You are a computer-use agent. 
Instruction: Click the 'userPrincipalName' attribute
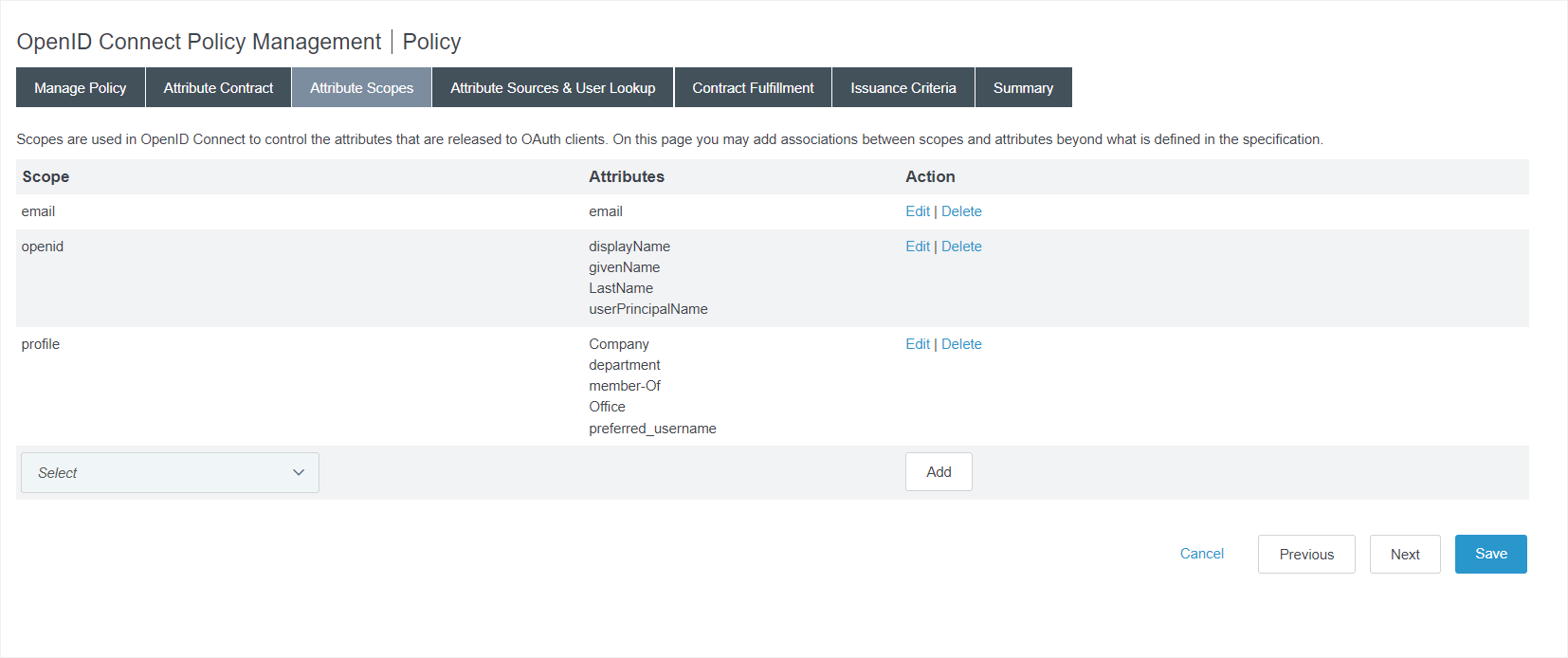pos(648,309)
